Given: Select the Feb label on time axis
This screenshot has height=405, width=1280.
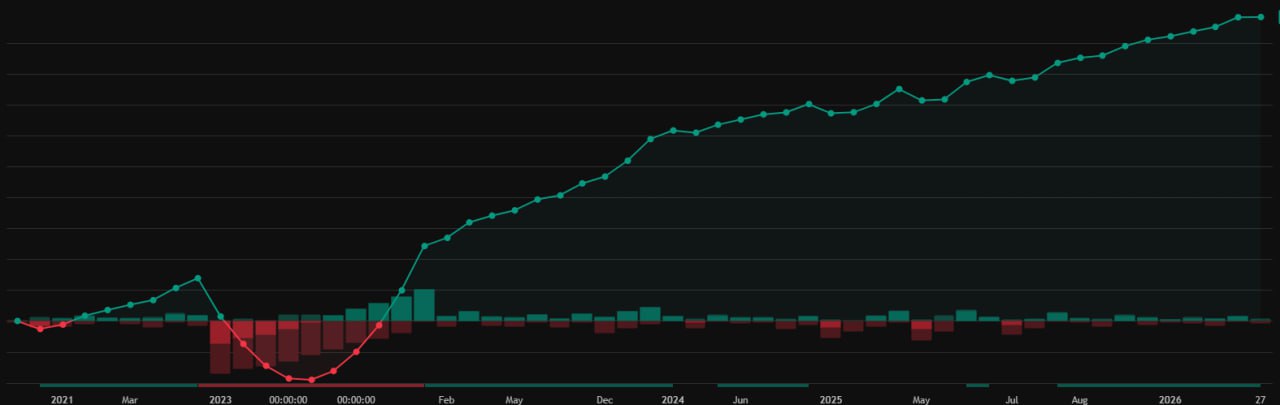Looking at the screenshot, I should [x=446, y=399].
